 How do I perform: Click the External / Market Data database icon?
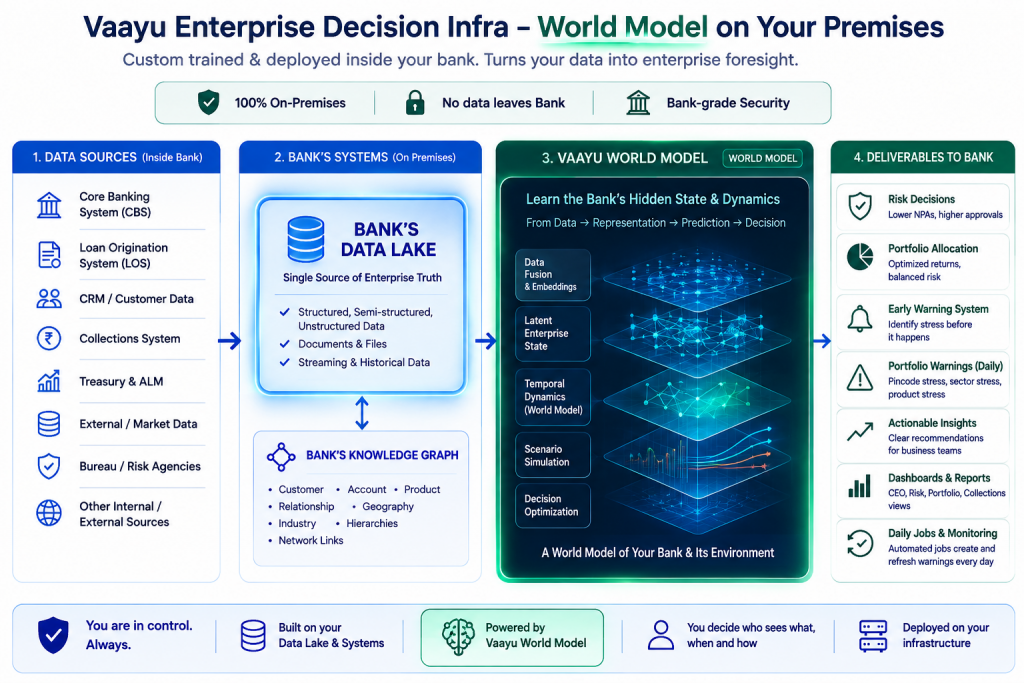pos(49,424)
